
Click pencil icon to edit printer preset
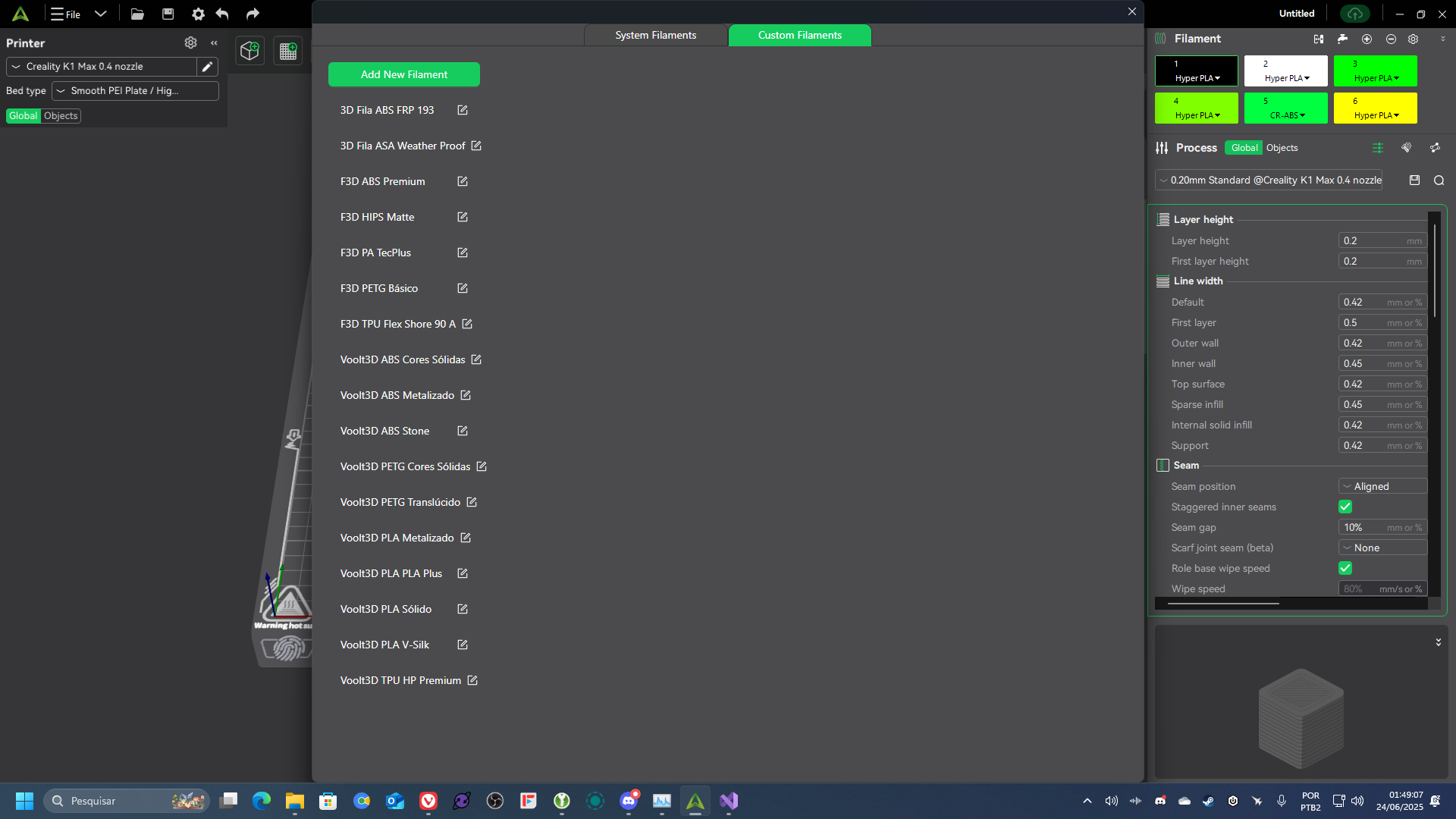[207, 67]
